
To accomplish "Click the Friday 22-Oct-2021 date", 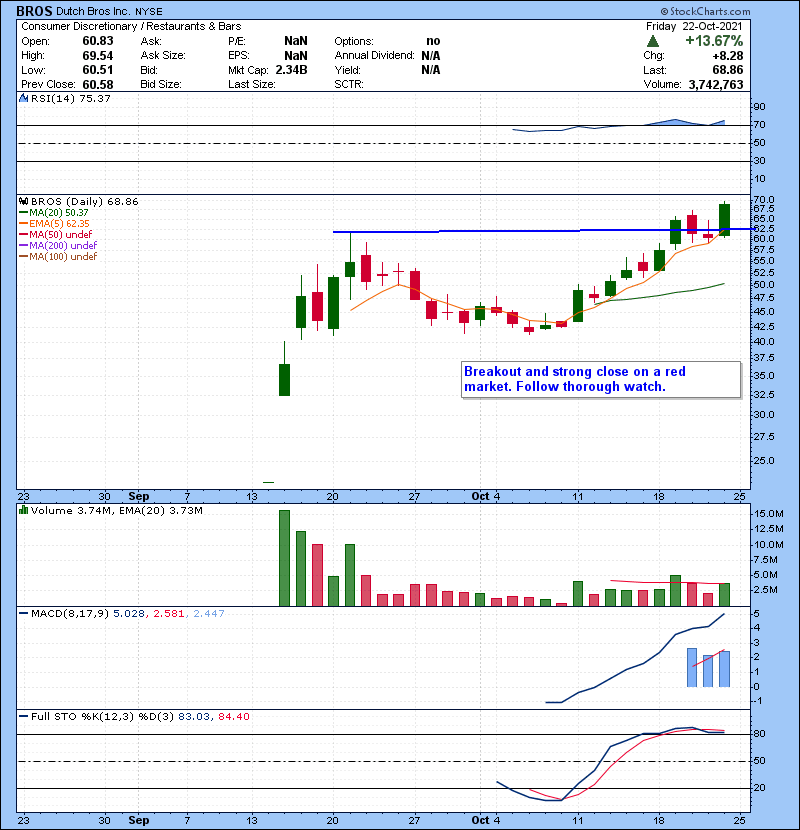I will point(694,26).
